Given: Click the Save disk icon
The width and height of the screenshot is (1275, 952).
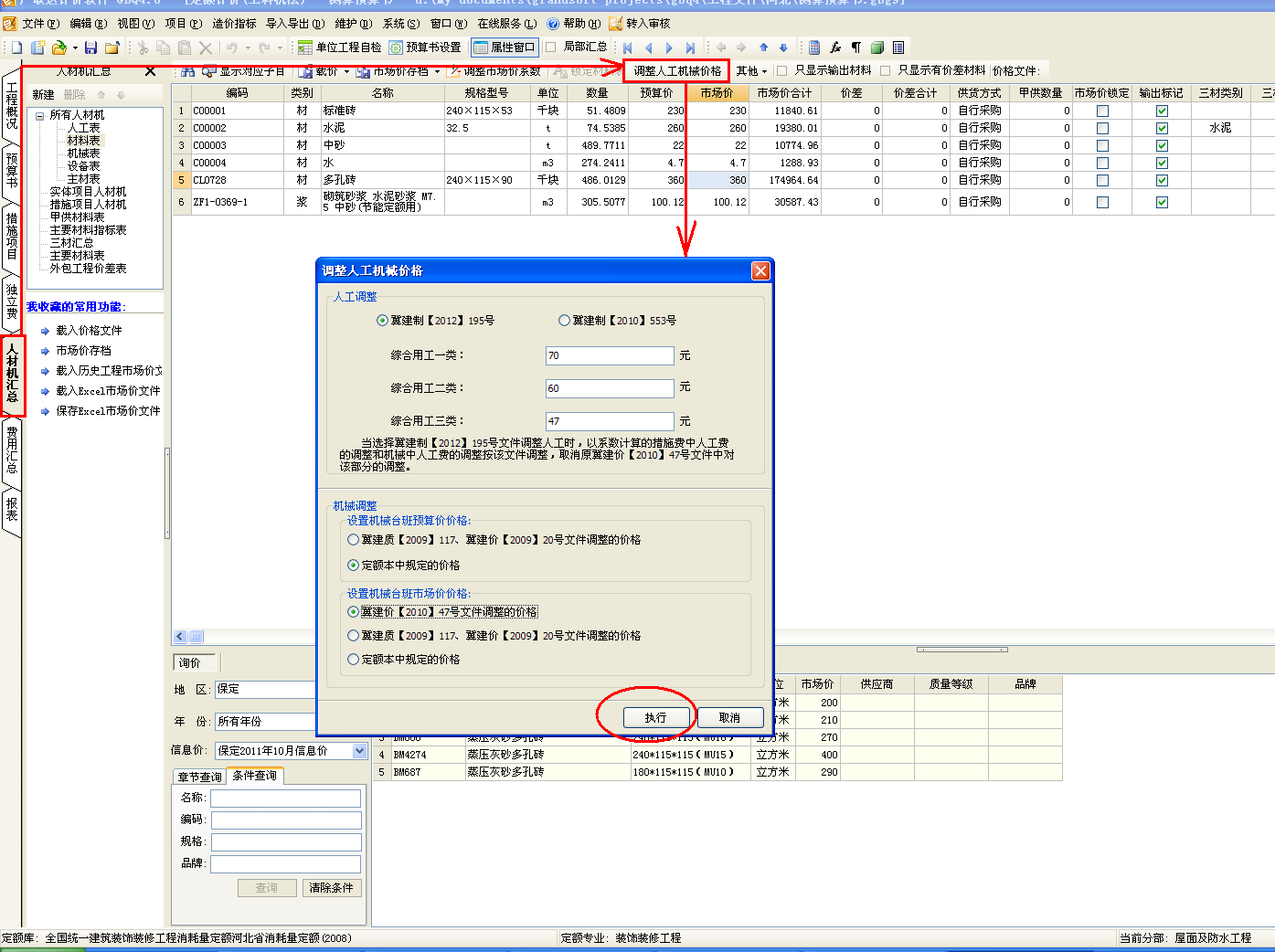Looking at the screenshot, I should tap(90, 48).
